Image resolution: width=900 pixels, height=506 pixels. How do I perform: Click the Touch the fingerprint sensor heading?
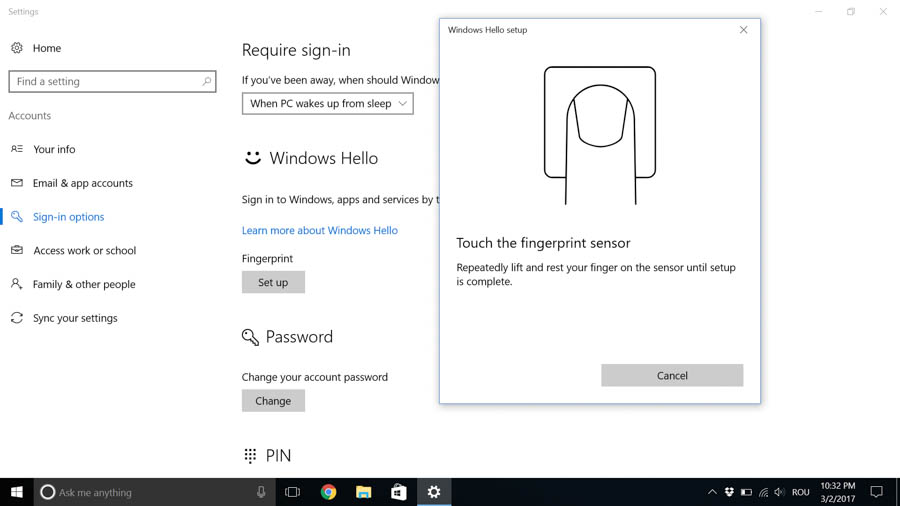point(543,243)
